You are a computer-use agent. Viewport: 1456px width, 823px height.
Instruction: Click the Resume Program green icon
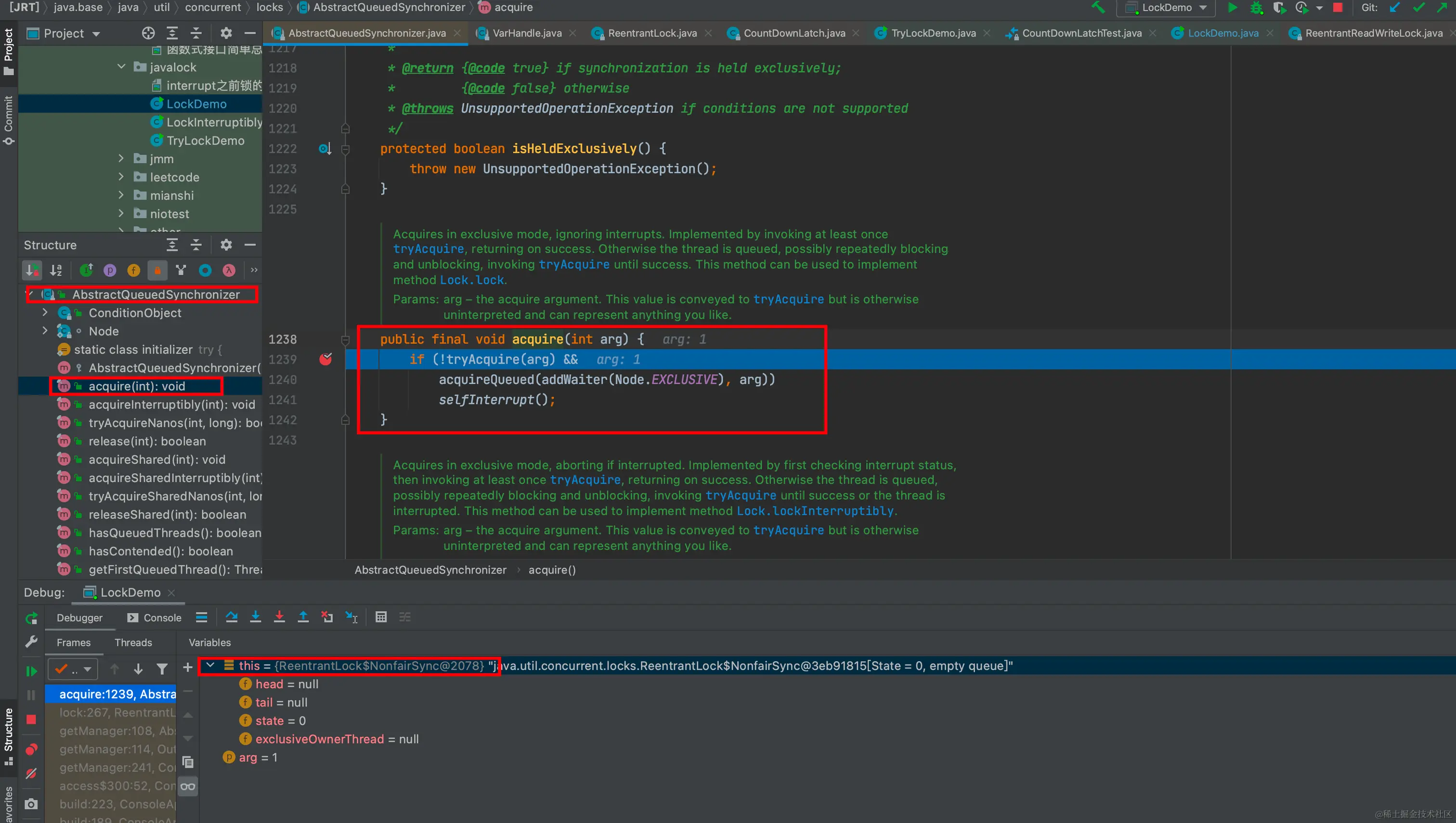coord(31,671)
